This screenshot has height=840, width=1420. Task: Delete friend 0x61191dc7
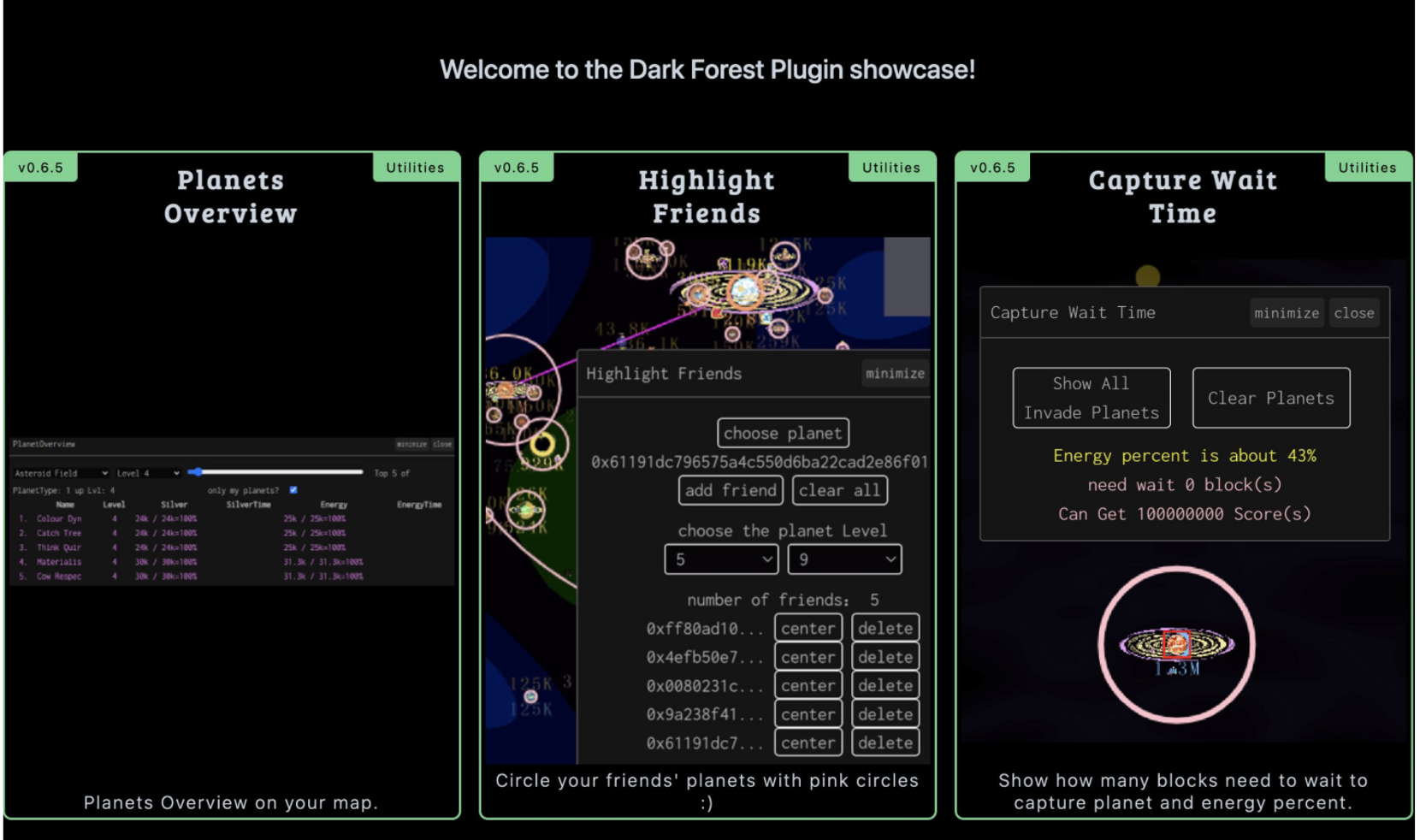pos(885,742)
